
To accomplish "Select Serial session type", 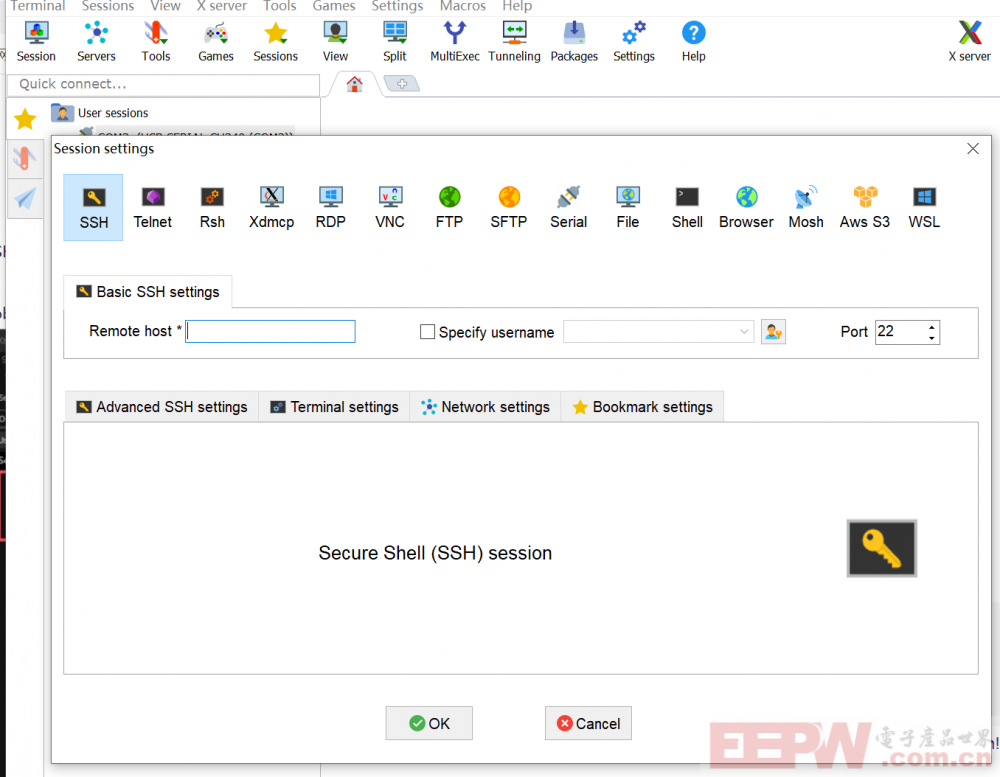I will [x=568, y=207].
